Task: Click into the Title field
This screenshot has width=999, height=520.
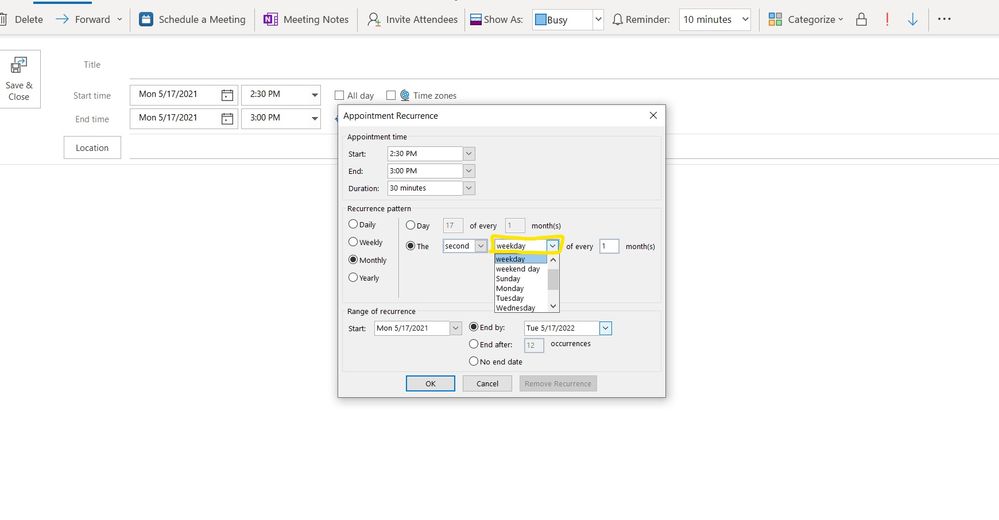Action: click(564, 65)
